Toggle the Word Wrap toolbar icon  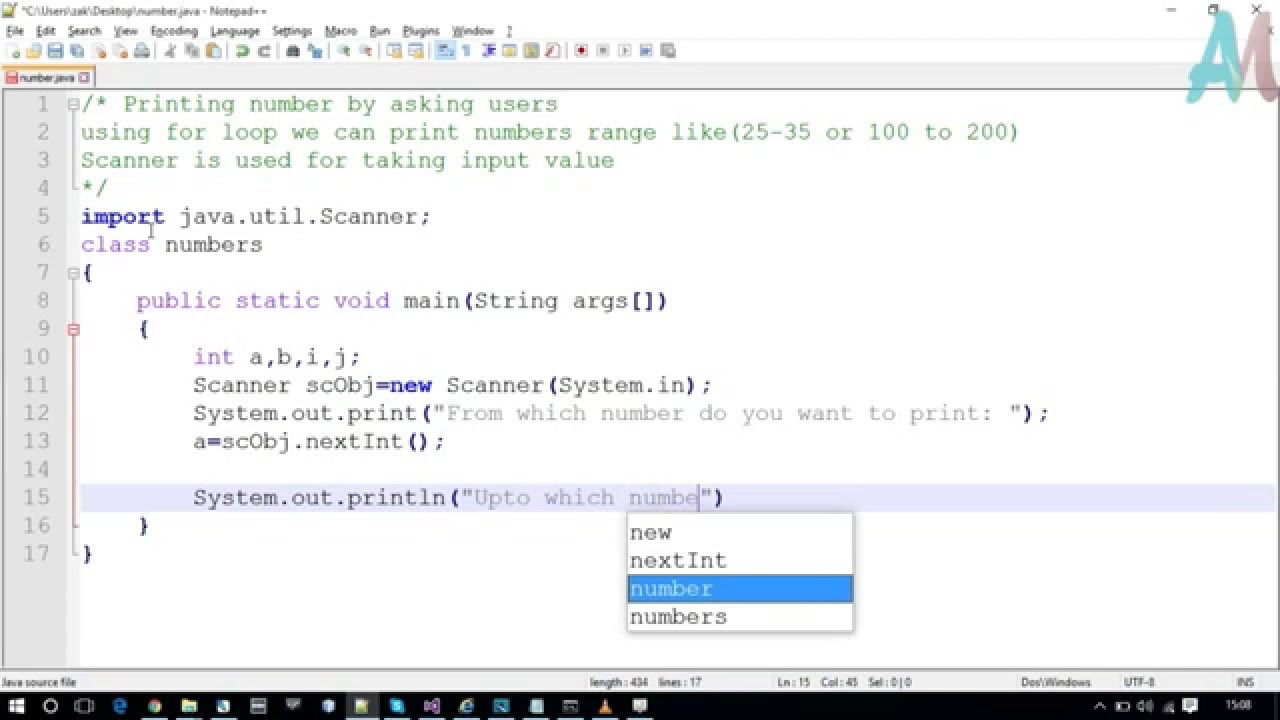(x=444, y=50)
